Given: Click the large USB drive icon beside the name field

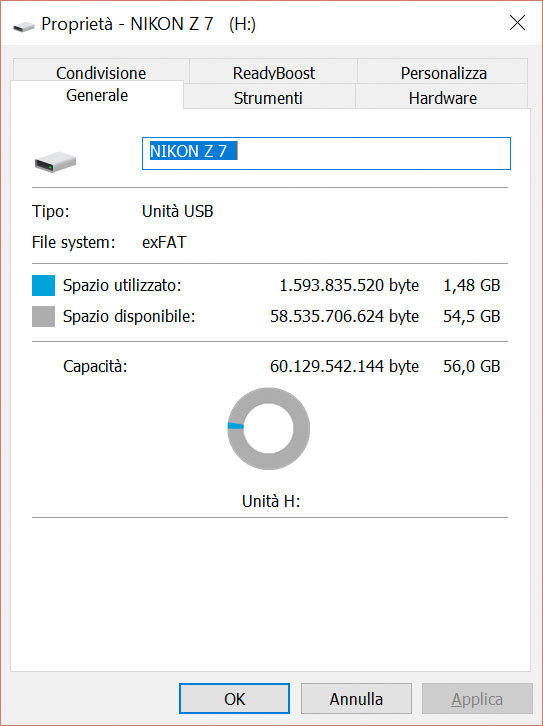Looking at the screenshot, I should pyautogui.click(x=55, y=161).
